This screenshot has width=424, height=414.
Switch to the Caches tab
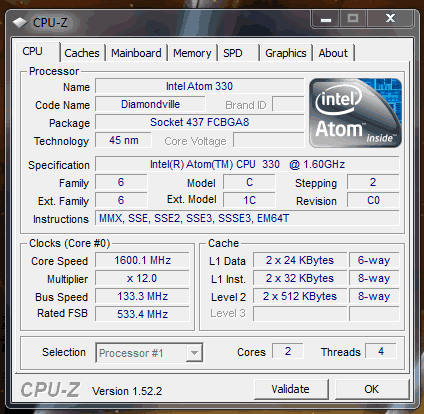click(82, 53)
